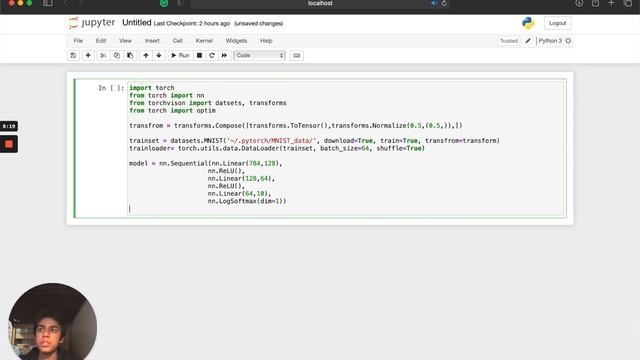This screenshot has width=640, height=360.
Task: Open the command palette keyboard icon
Action: [x=297, y=56]
